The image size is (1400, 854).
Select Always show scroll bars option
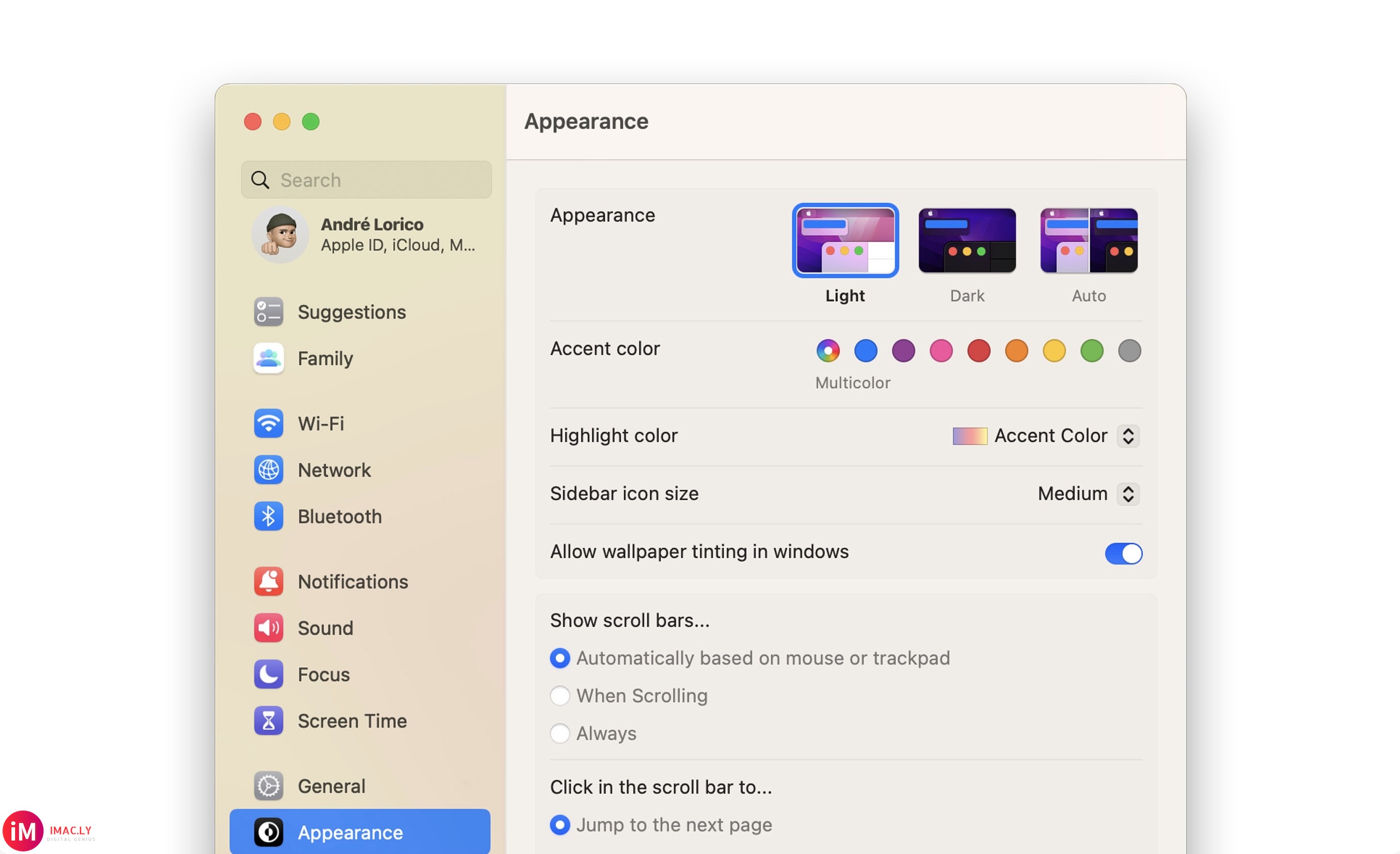point(560,734)
